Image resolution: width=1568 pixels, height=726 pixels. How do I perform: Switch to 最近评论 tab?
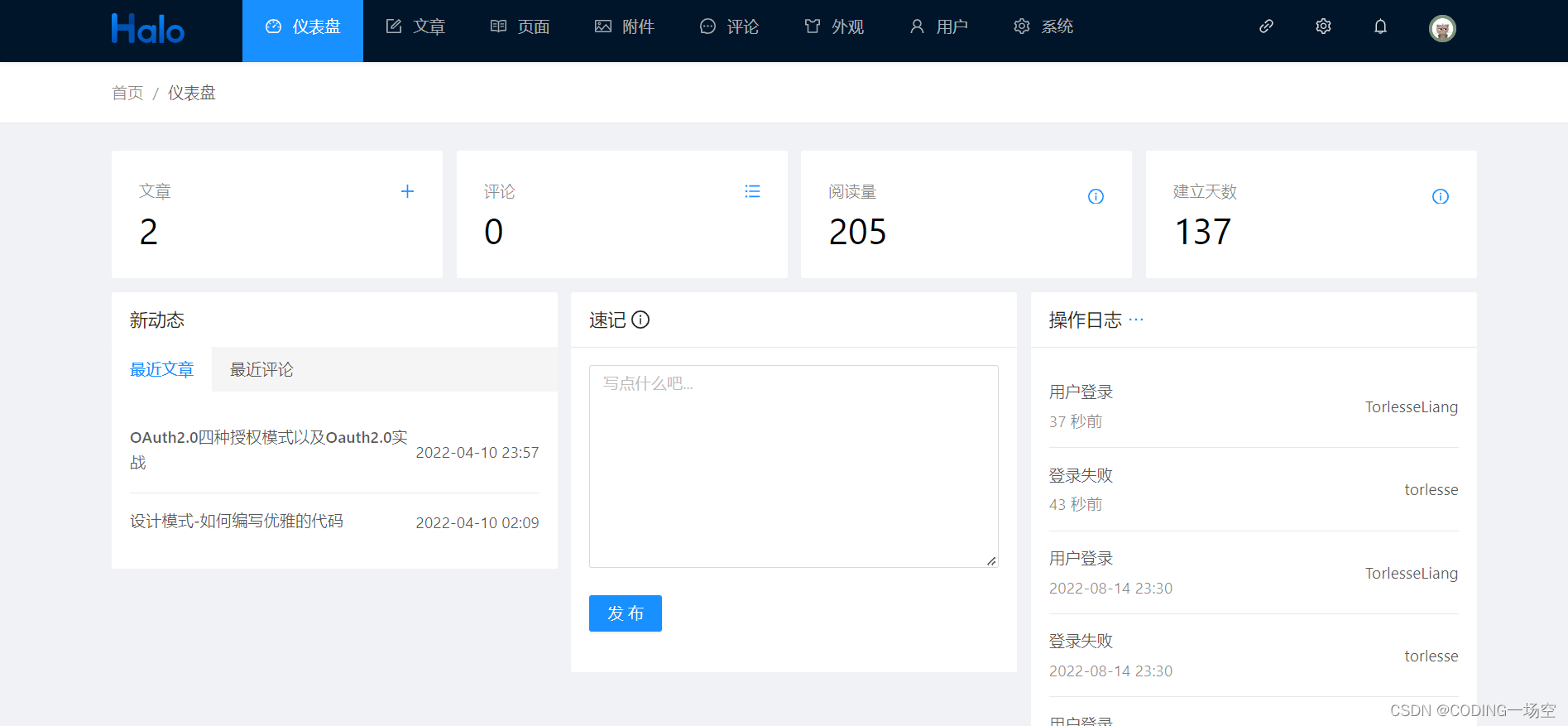261,369
